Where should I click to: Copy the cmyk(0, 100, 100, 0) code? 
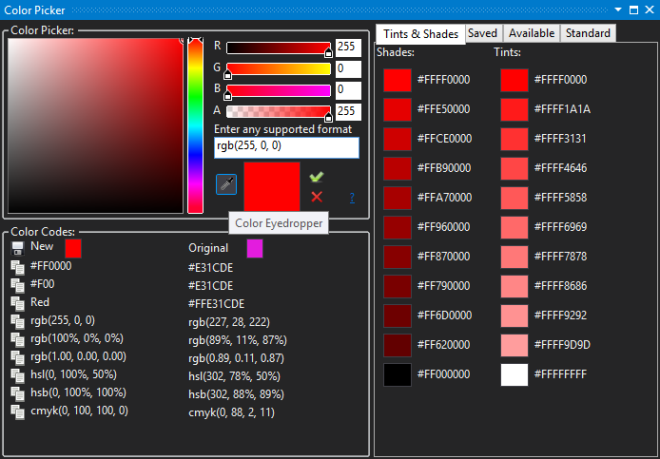pos(17,411)
